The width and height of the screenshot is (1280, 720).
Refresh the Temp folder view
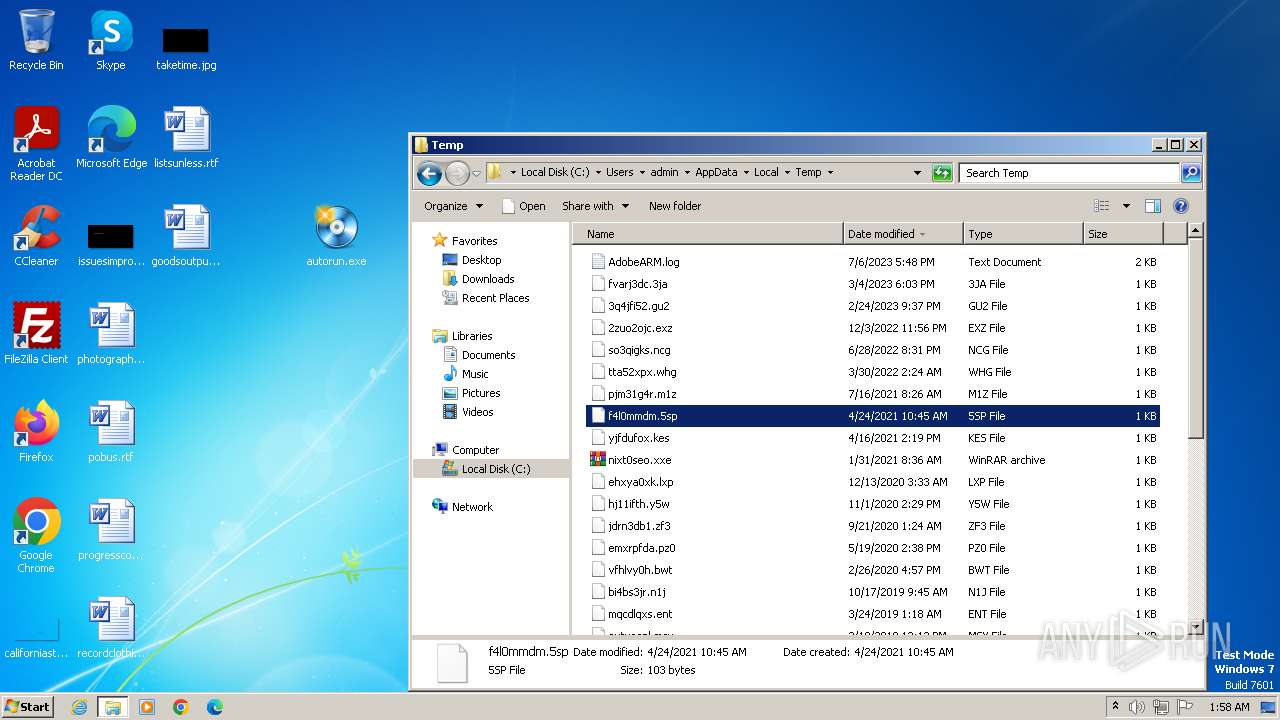pyautogui.click(x=941, y=173)
